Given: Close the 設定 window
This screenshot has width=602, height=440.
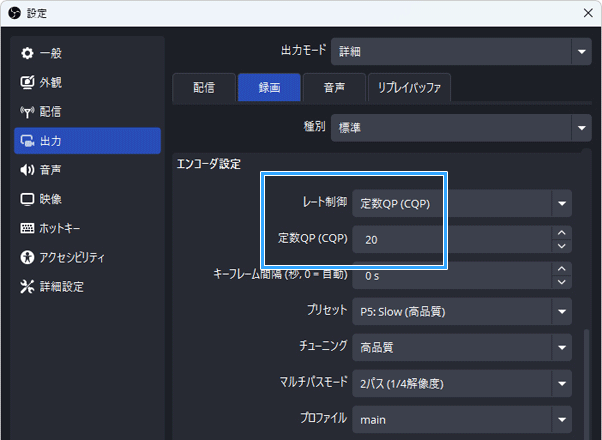Looking at the screenshot, I should [x=588, y=13].
